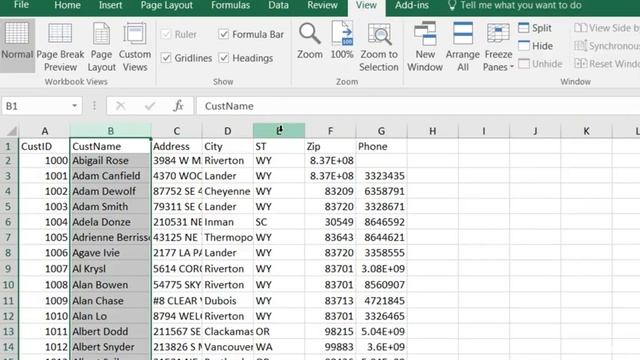Switch to Page Layout view

pos(101,47)
